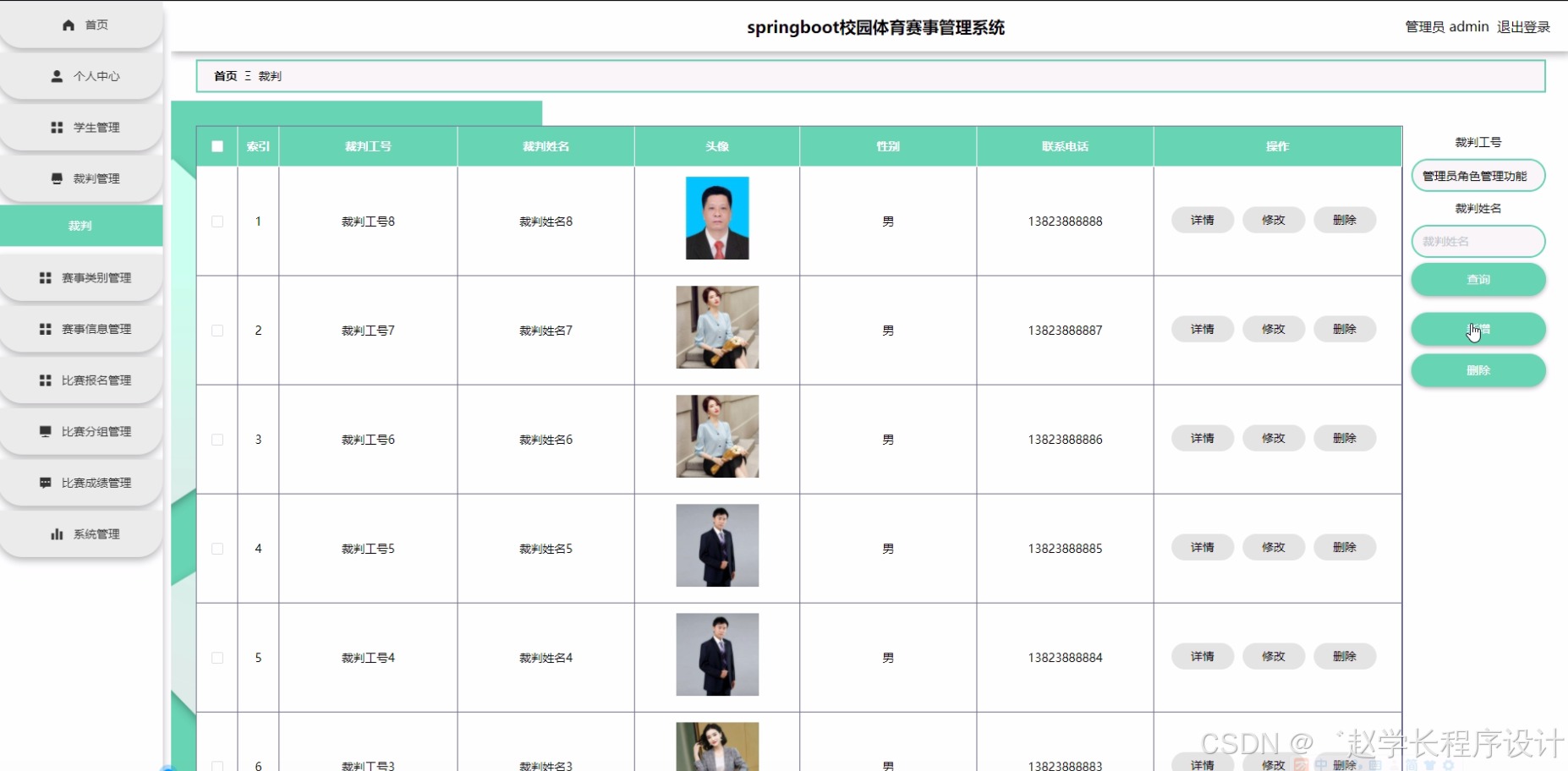Click 删除 for 裁判工号6
1568x771 pixels.
pyautogui.click(x=1345, y=439)
